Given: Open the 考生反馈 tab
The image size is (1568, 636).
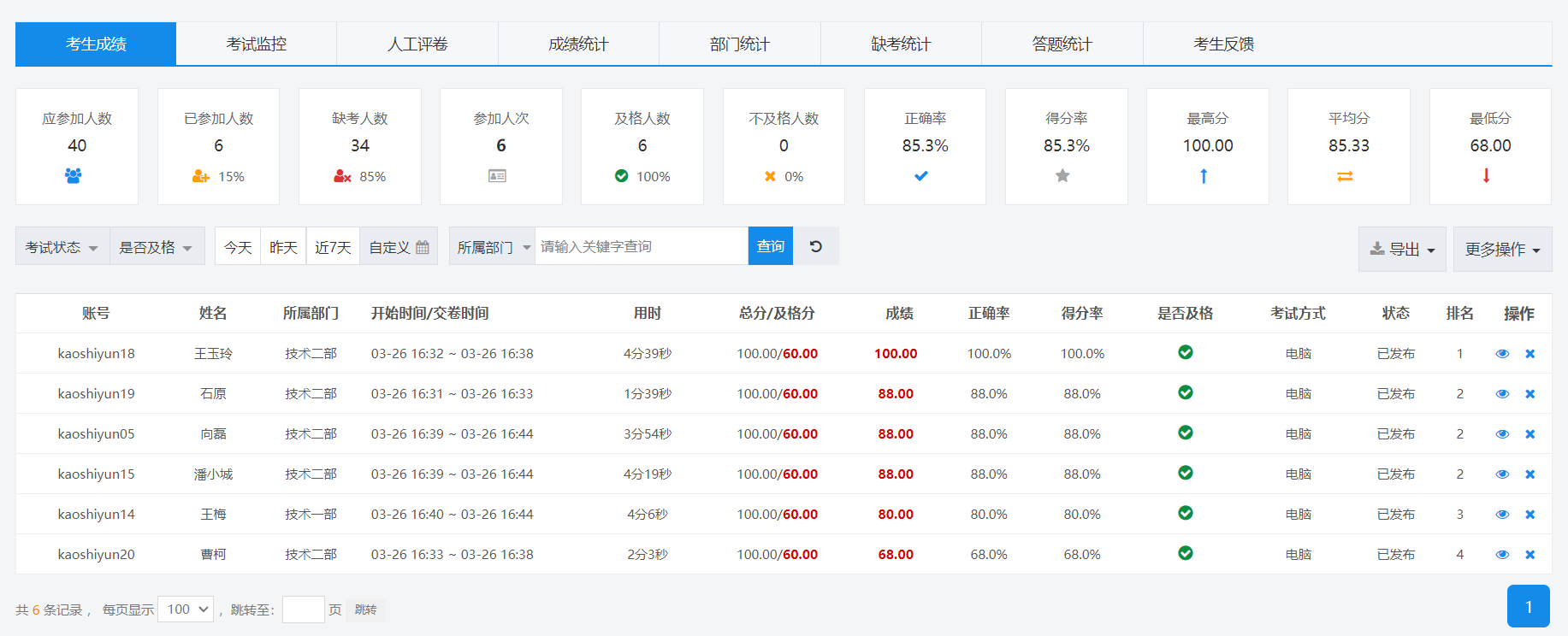Looking at the screenshot, I should click(x=1223, y=44).
